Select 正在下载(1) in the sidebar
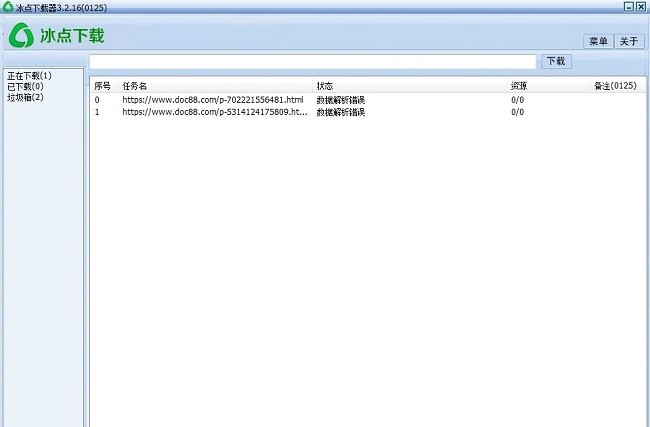650x427 pixels. click(x=29, y=76)
